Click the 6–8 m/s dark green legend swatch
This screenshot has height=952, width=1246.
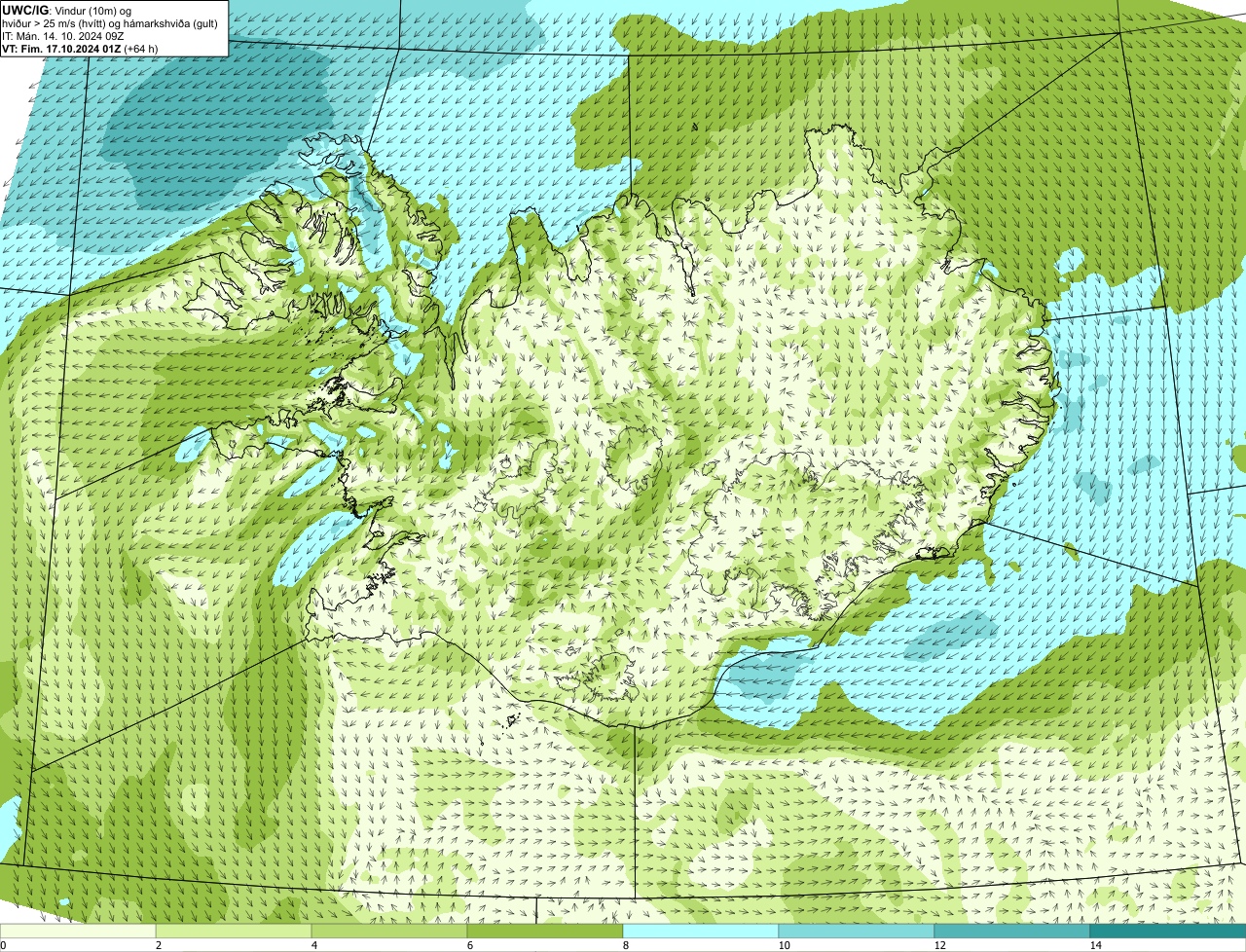click(x=545, y=932)
